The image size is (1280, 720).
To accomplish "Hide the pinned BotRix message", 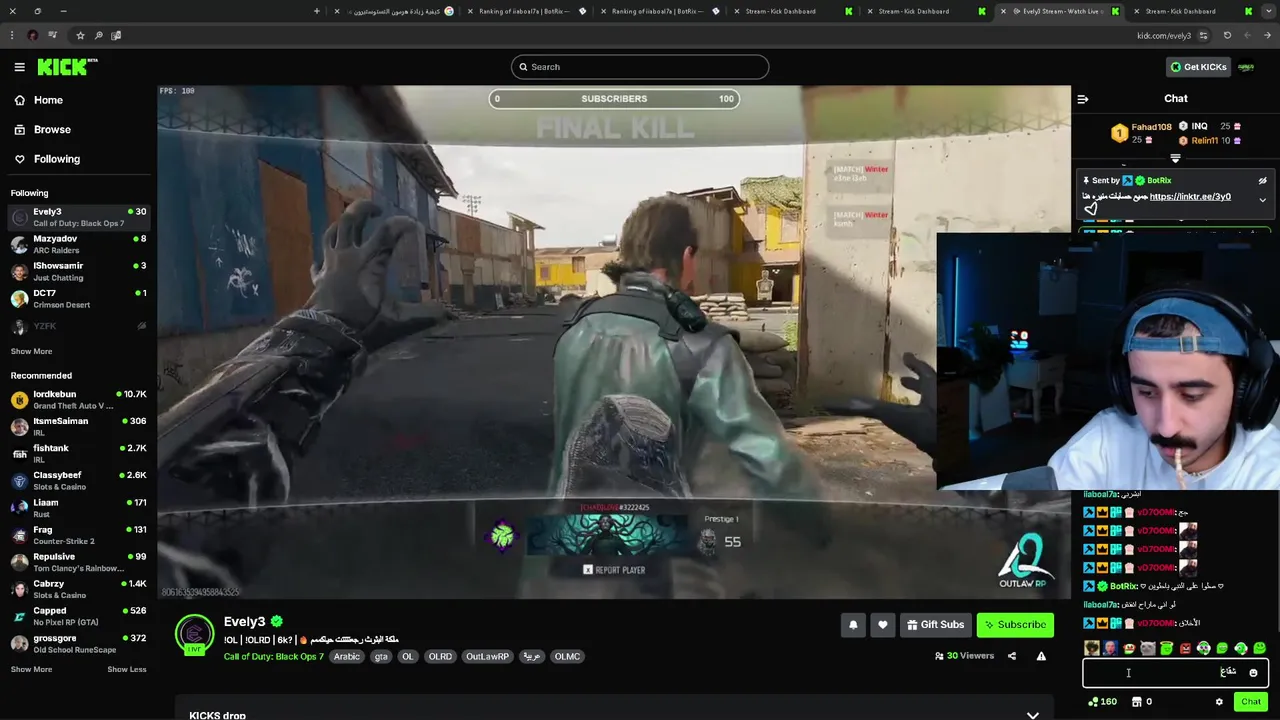I will click(x=1262, y=181).
